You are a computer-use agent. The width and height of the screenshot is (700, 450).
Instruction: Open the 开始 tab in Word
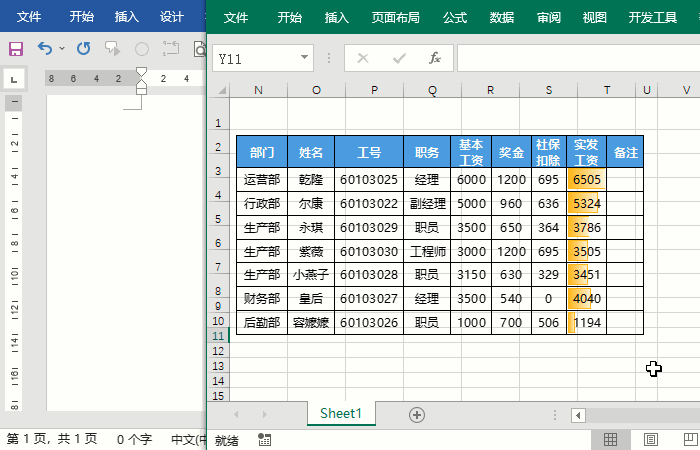pos(82,17)
